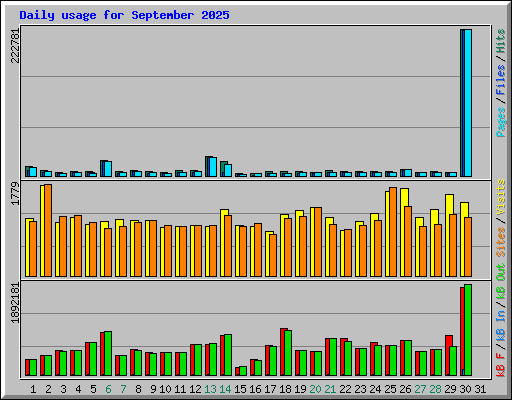Select day 11 on the x-axis
This screenshot has width=512, height=400.
coord(180,389)
